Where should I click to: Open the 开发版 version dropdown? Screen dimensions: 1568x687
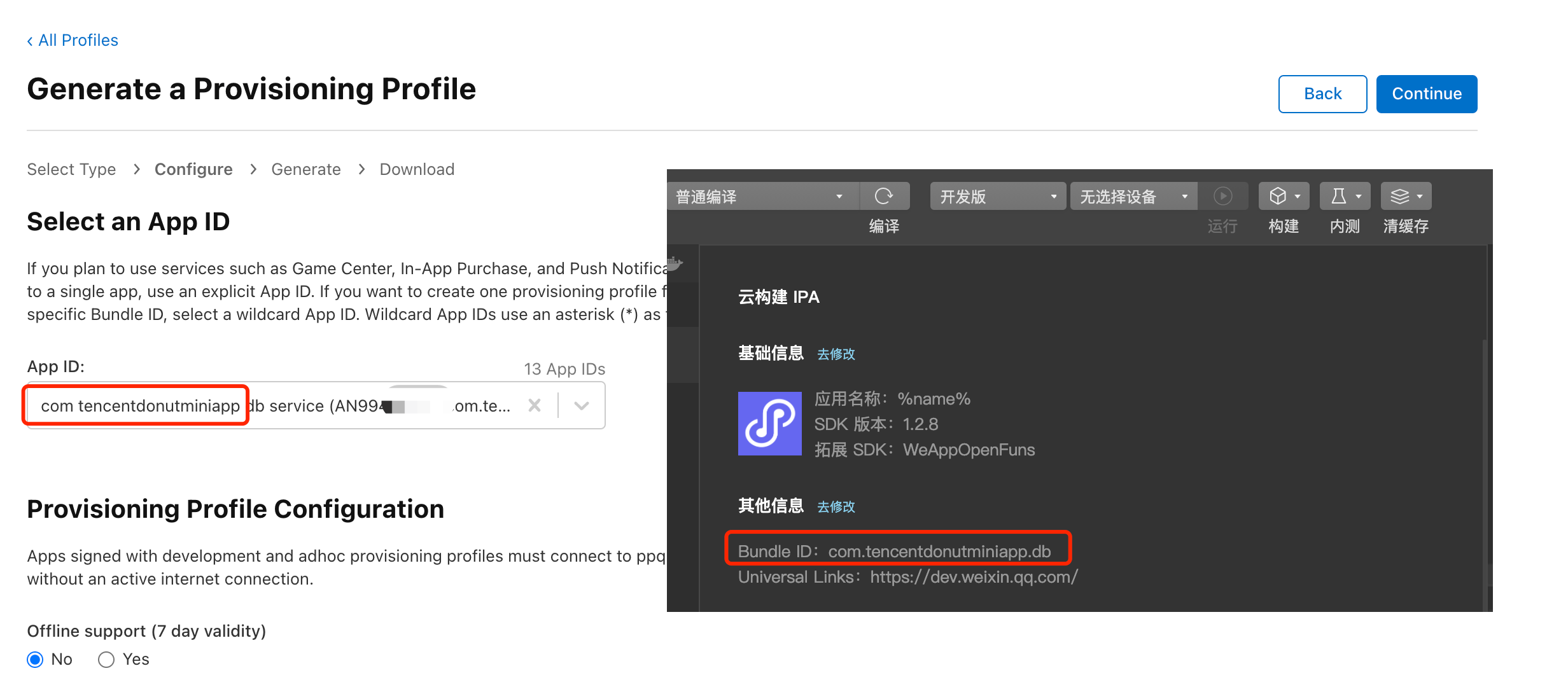tap(997, 196)
